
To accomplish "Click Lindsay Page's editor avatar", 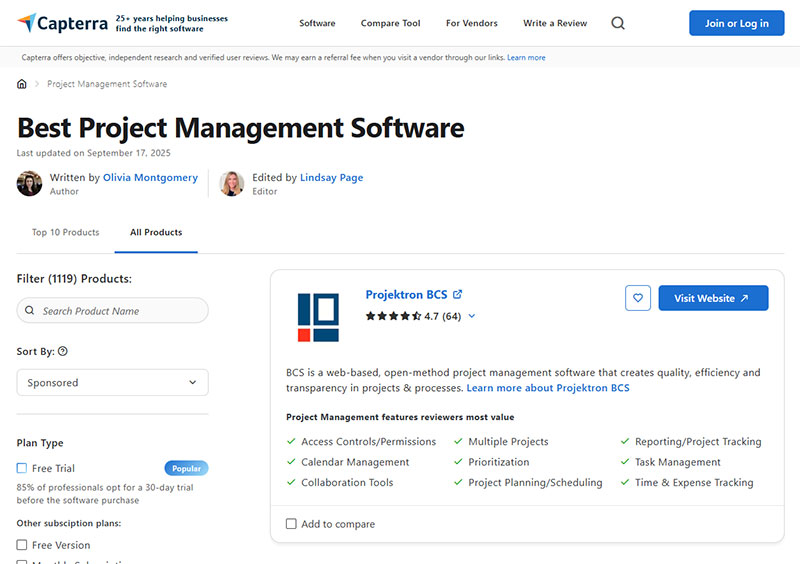I will point(232,184).
